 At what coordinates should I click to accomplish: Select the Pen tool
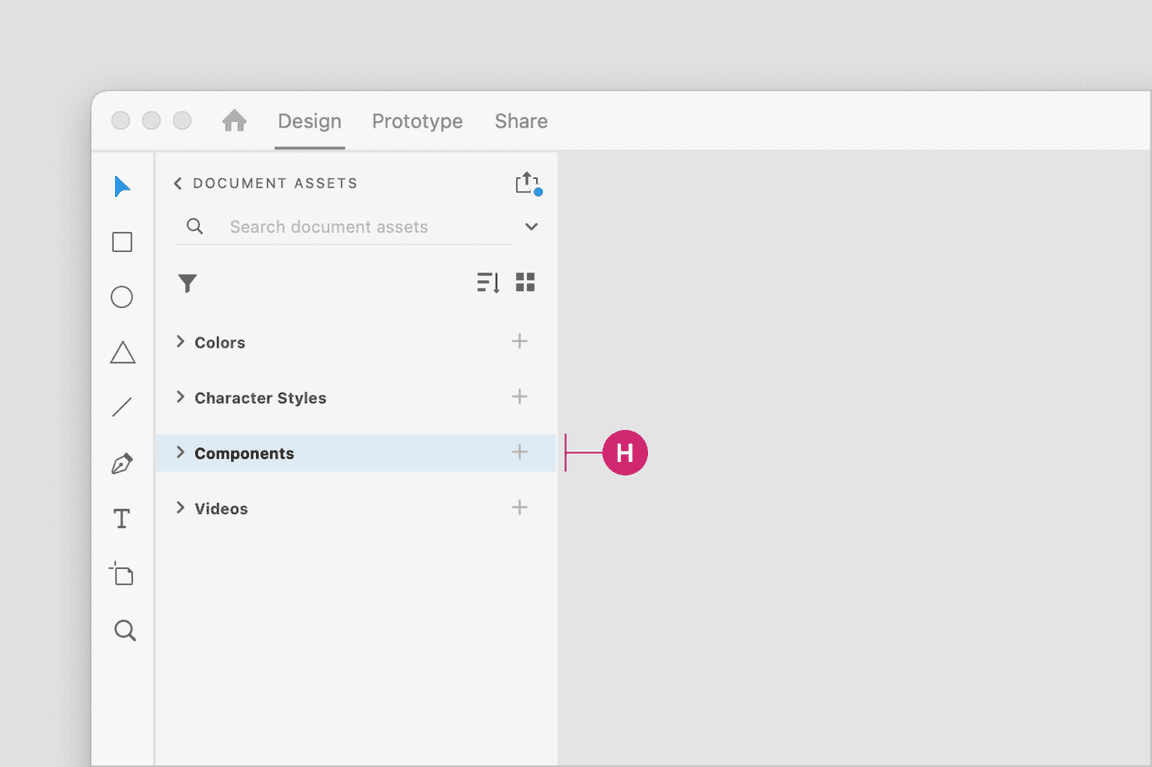coord(122,464)
